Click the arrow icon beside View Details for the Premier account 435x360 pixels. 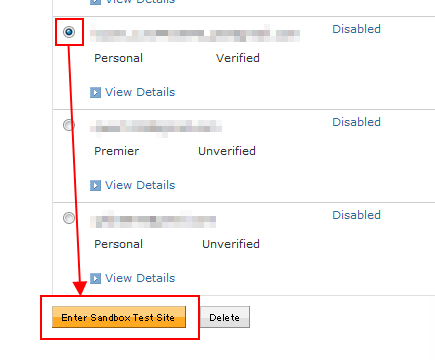tap(95, 185)
